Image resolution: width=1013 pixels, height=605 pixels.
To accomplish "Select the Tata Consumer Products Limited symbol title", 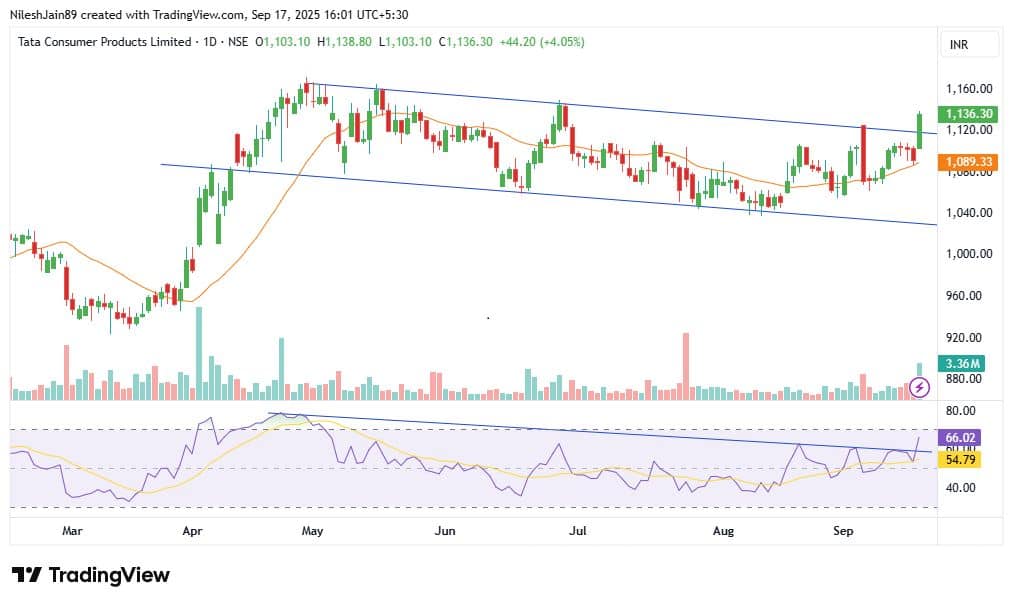I will [105, 42].
